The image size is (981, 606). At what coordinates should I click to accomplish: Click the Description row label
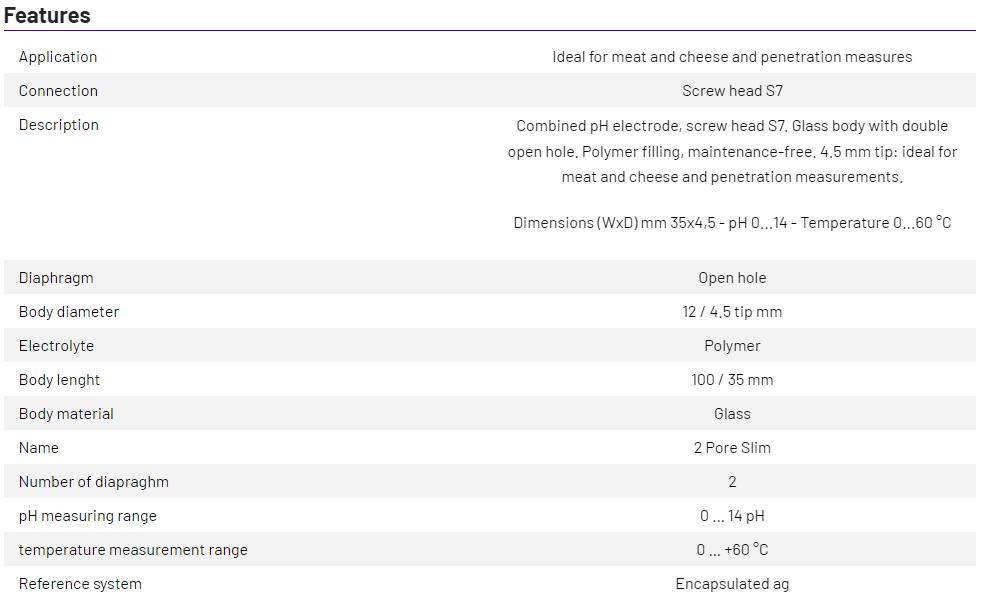(x=59, y=125)
